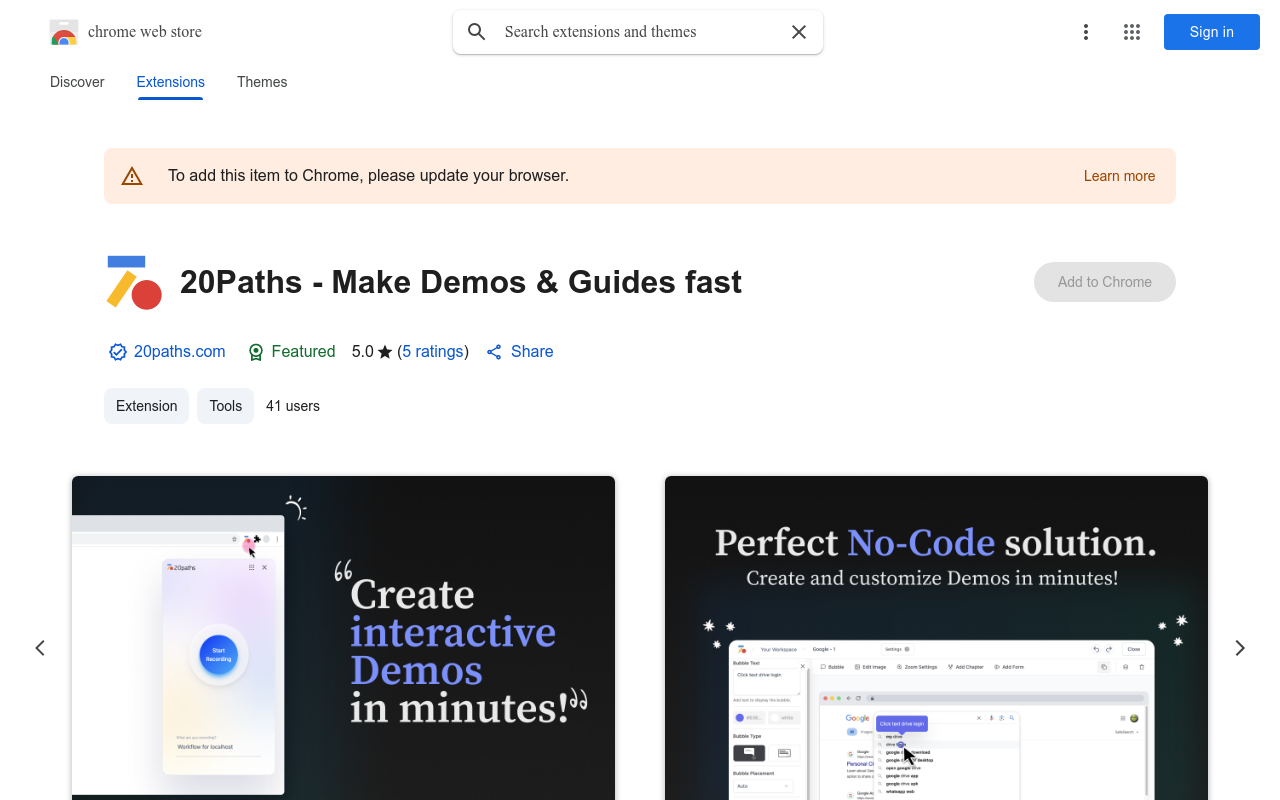Click the 41 users text
The image size is (1280, 800).
point(293,406)
